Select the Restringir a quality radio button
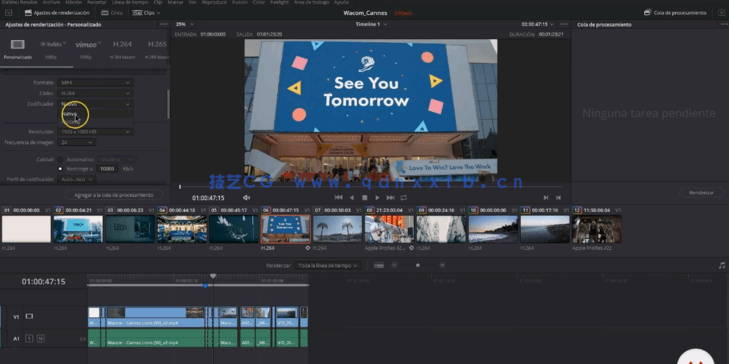729x364 pixels. [60, 169]
